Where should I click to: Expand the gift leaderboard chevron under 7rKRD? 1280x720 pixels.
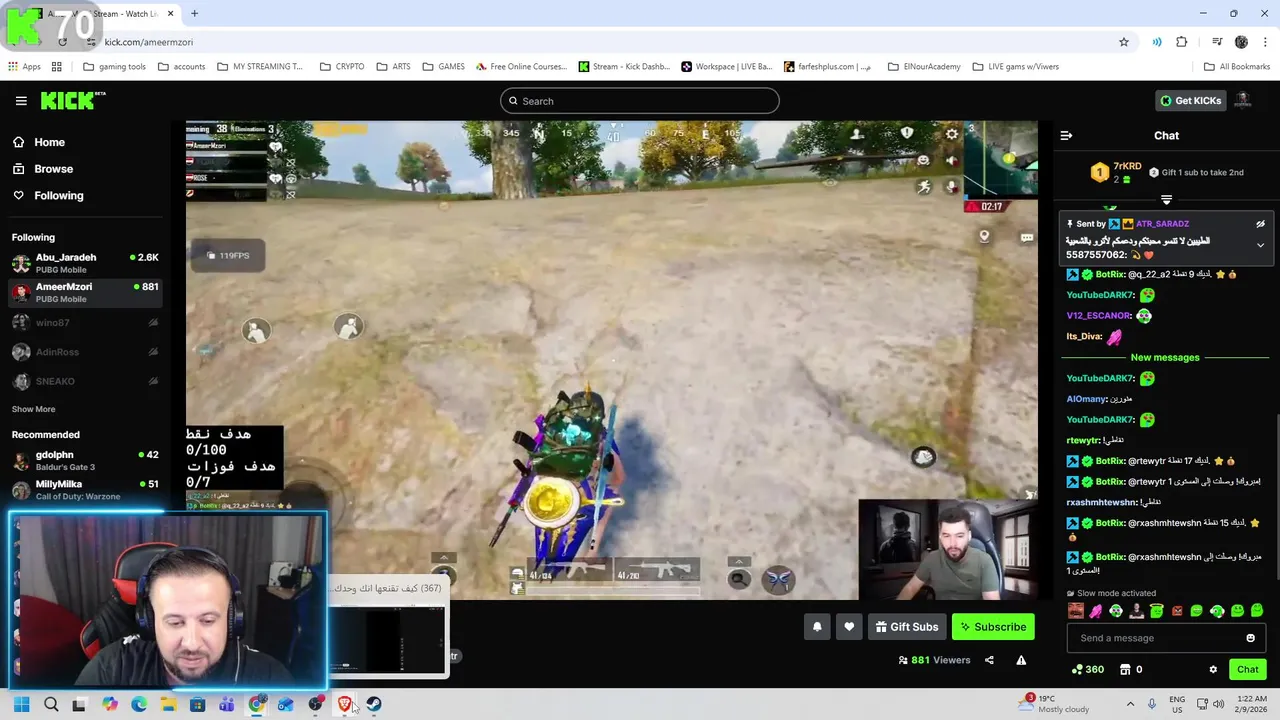click(1166, 200)
